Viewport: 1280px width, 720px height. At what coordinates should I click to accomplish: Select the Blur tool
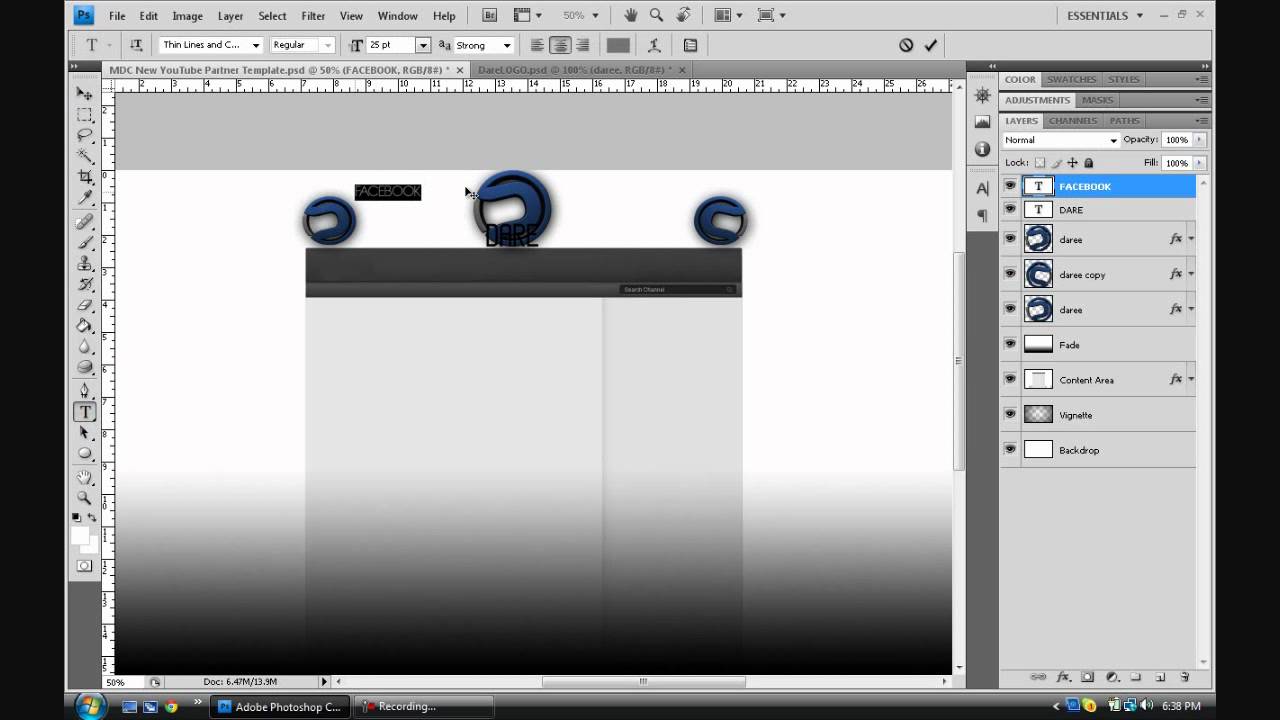click(x=85, y=348)
